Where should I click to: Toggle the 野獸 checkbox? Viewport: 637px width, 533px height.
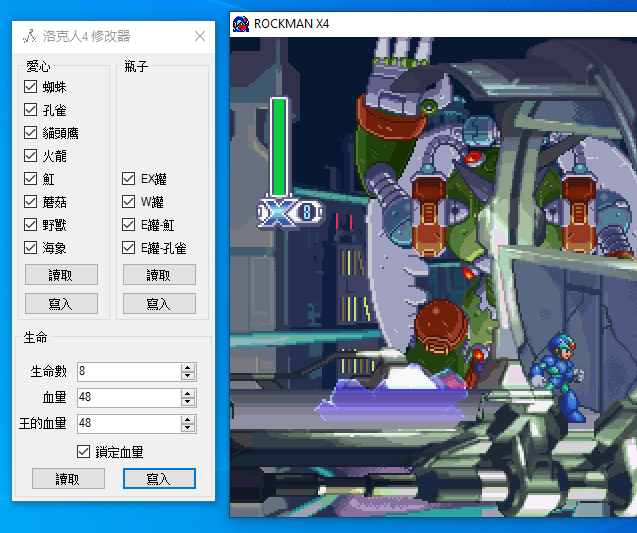pyautogui.click(x=30, y=225)
